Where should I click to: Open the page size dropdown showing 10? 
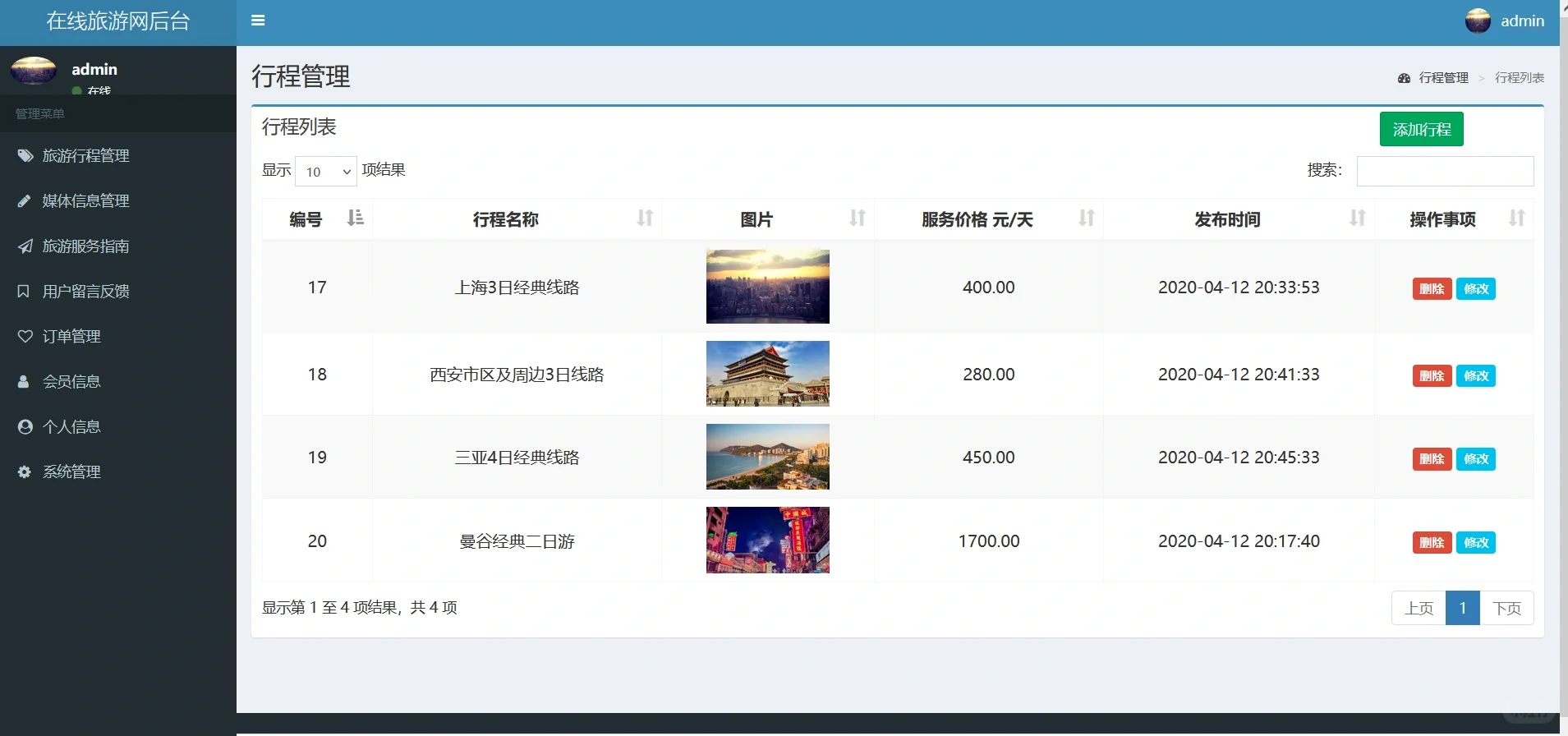[326, 171]
